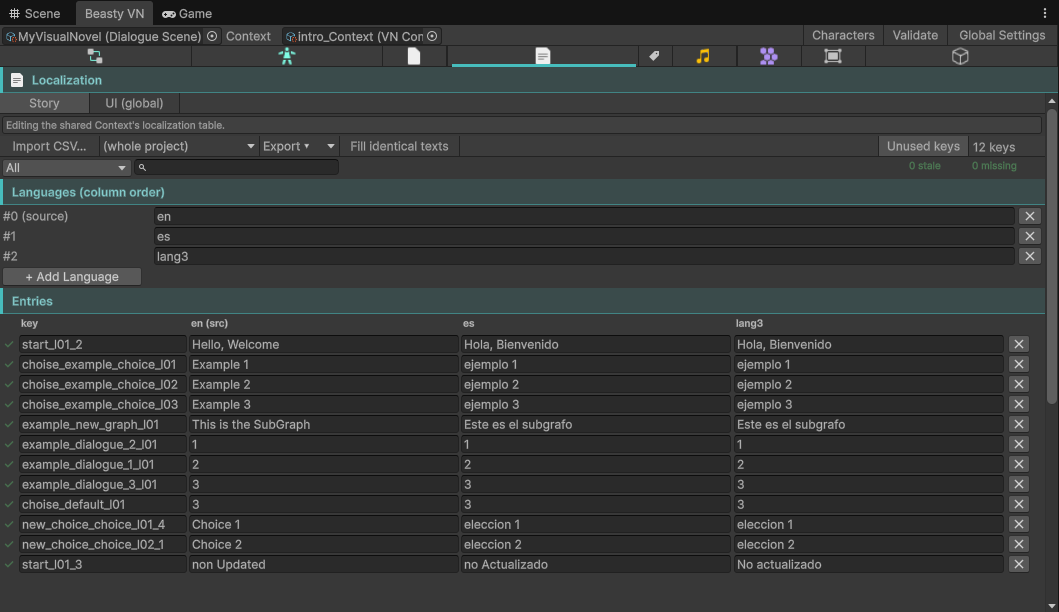Remove the 'lang3' language
Screen dimensions: 1059x612
1029,256
